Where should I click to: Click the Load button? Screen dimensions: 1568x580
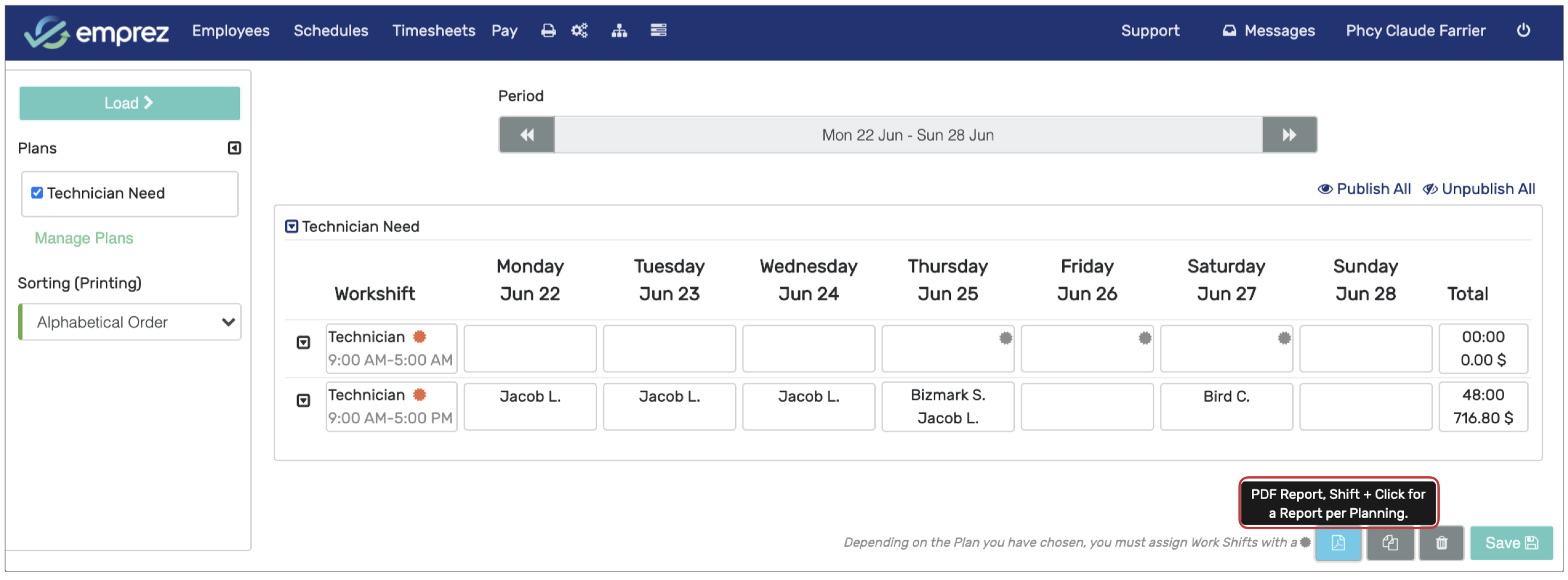(x=129, y=103)
